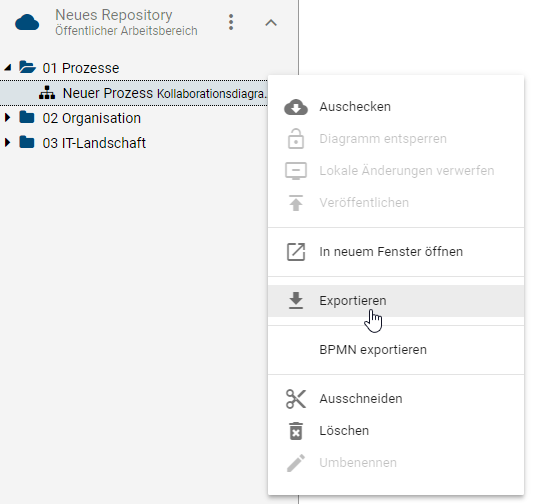Select the Neuer Prozess diagram row
The width and height of the screenshot is (535, 504).
click(134, 93)
